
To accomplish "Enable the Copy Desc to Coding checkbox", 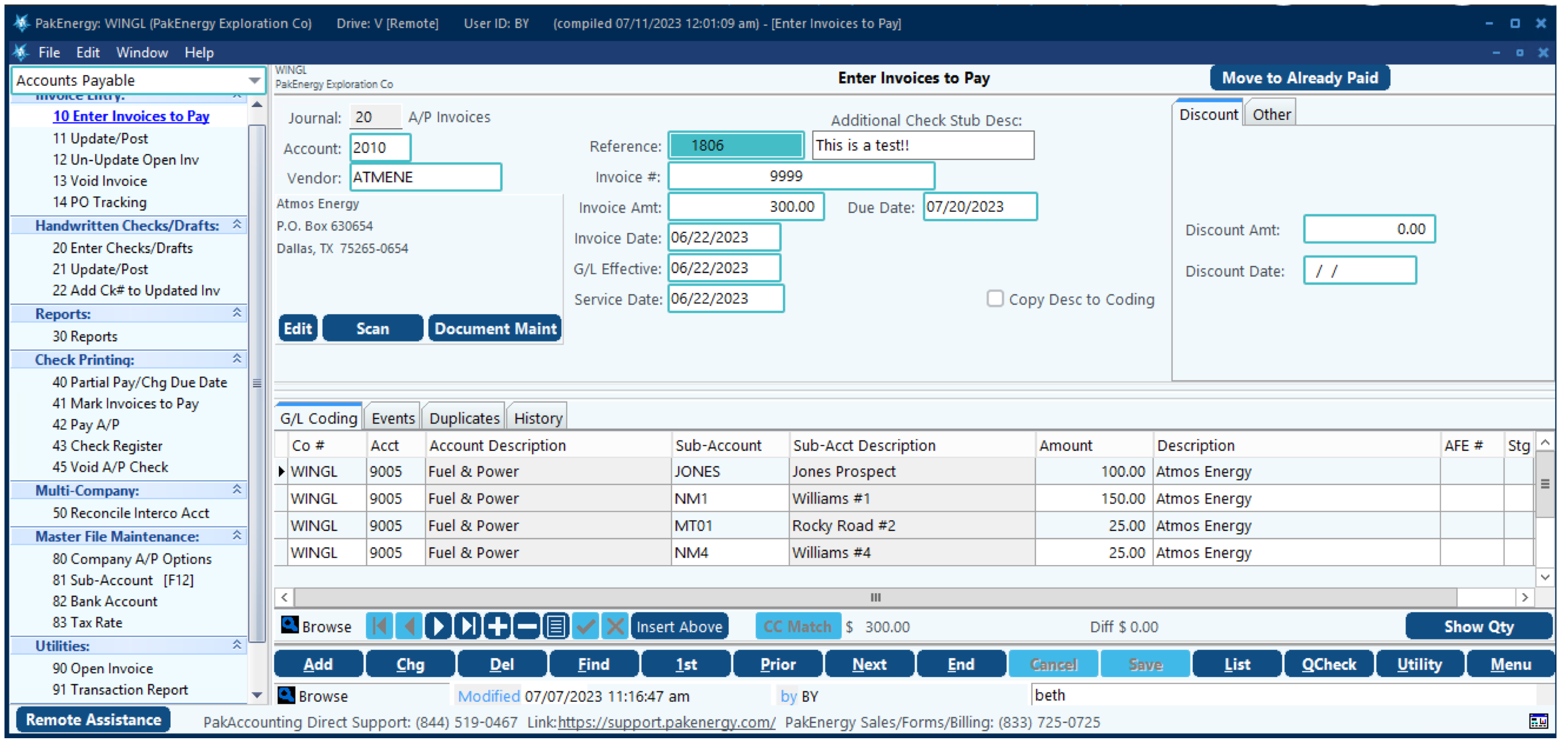I will (996, 299).
